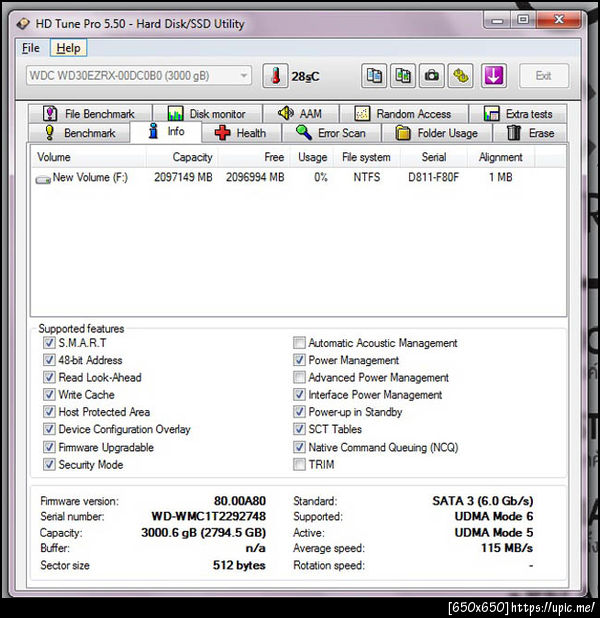Sort by the File system column header
600x618 pixels.
pyautogui.click(x=367, y=157)
